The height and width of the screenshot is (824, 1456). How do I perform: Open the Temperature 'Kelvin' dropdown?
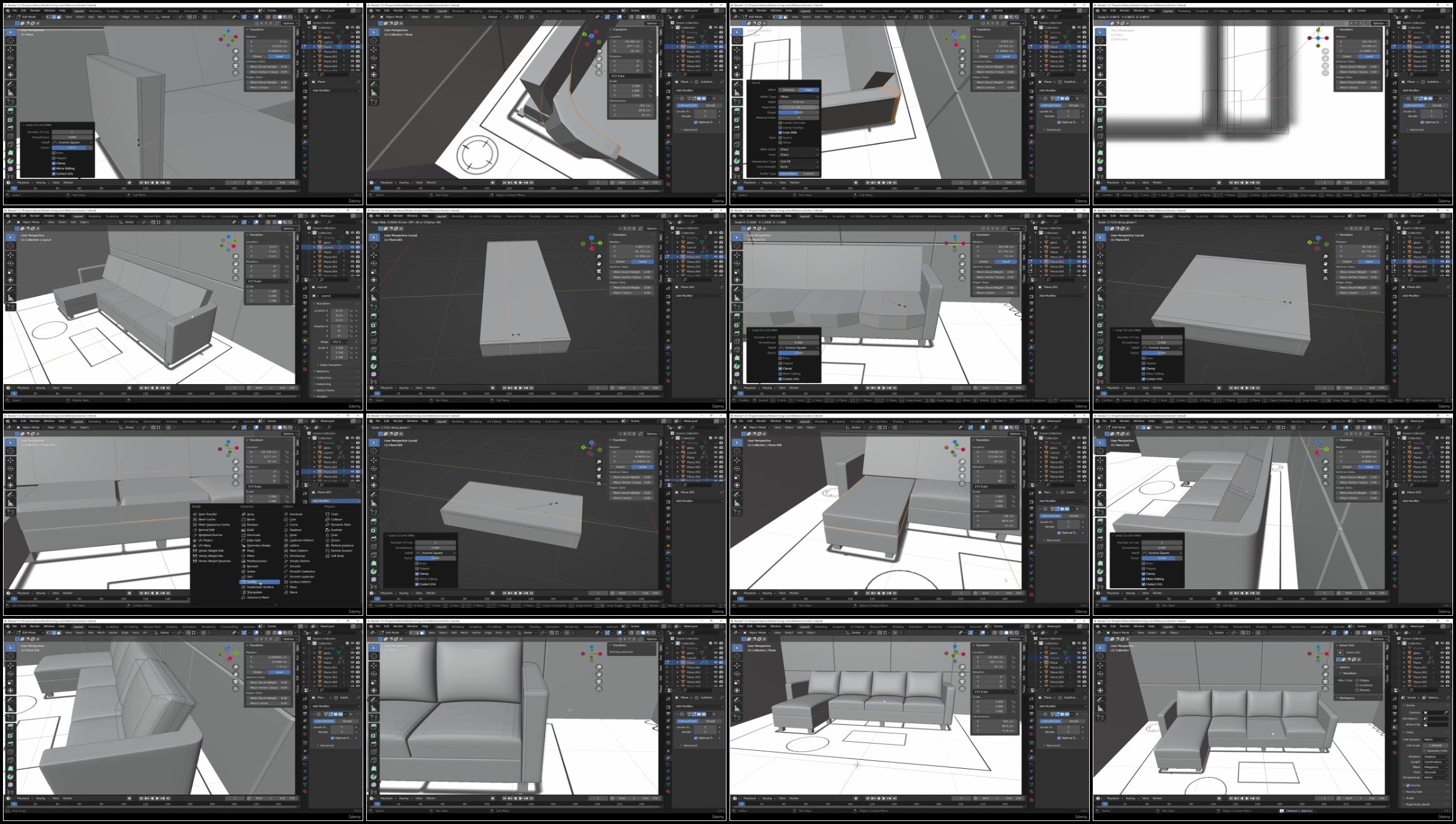[x=1436, y=777]
